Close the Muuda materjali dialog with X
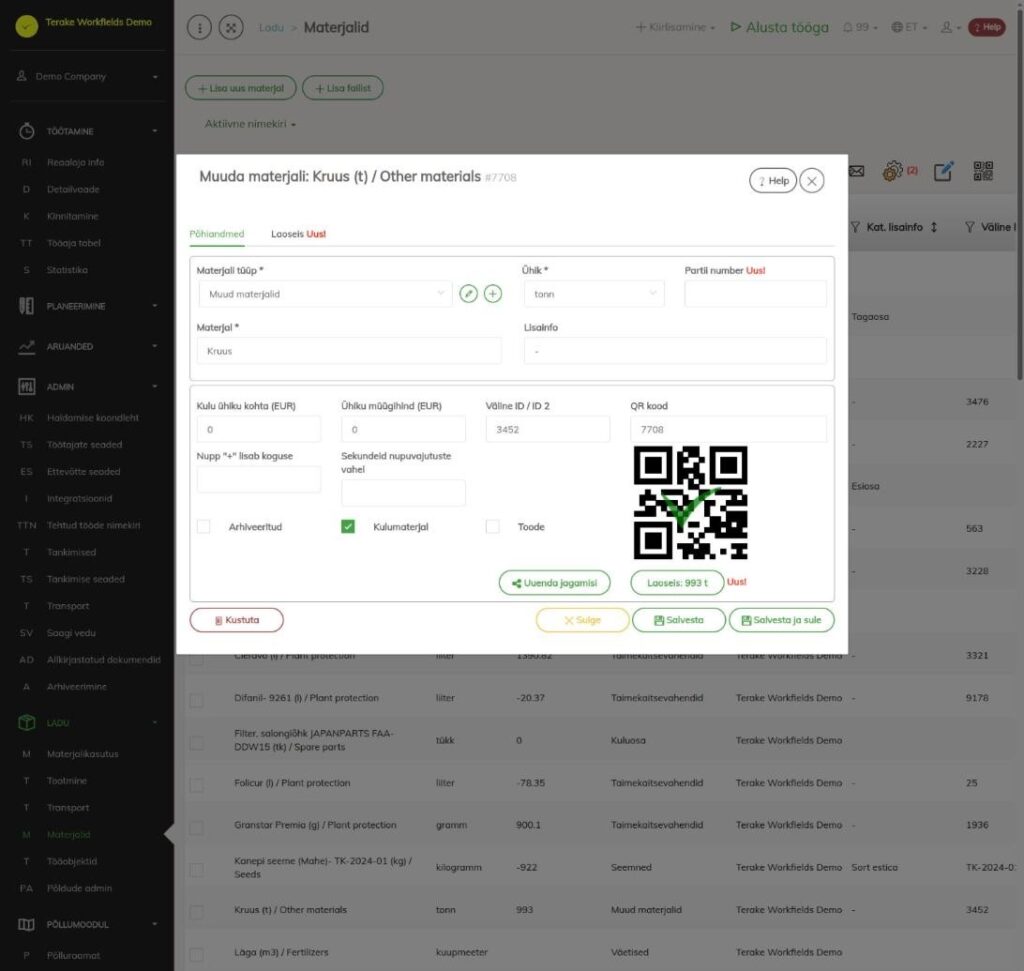 click(812, 181)
